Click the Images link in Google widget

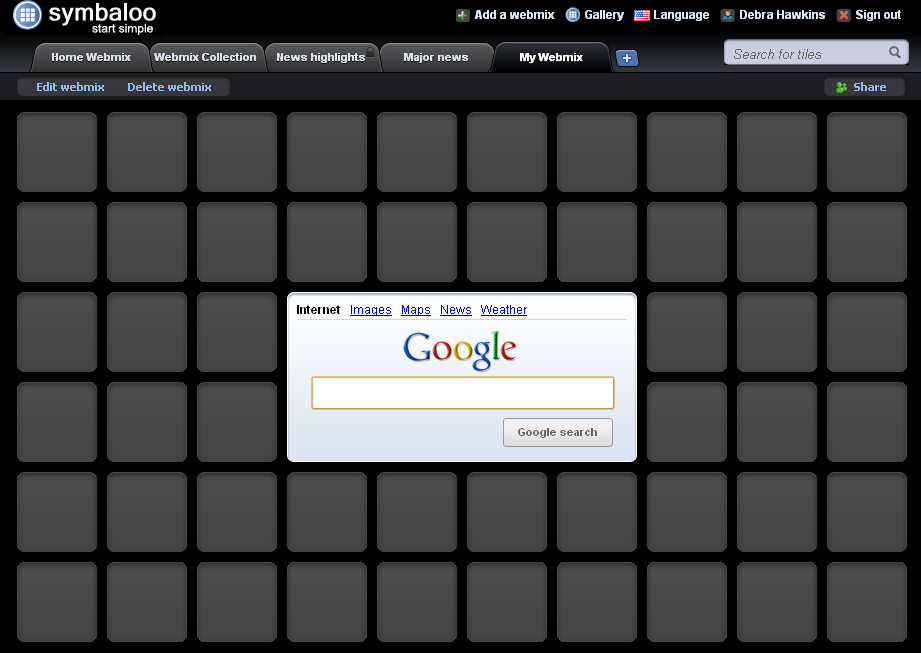pyautogui.click(x=371, y=309)
